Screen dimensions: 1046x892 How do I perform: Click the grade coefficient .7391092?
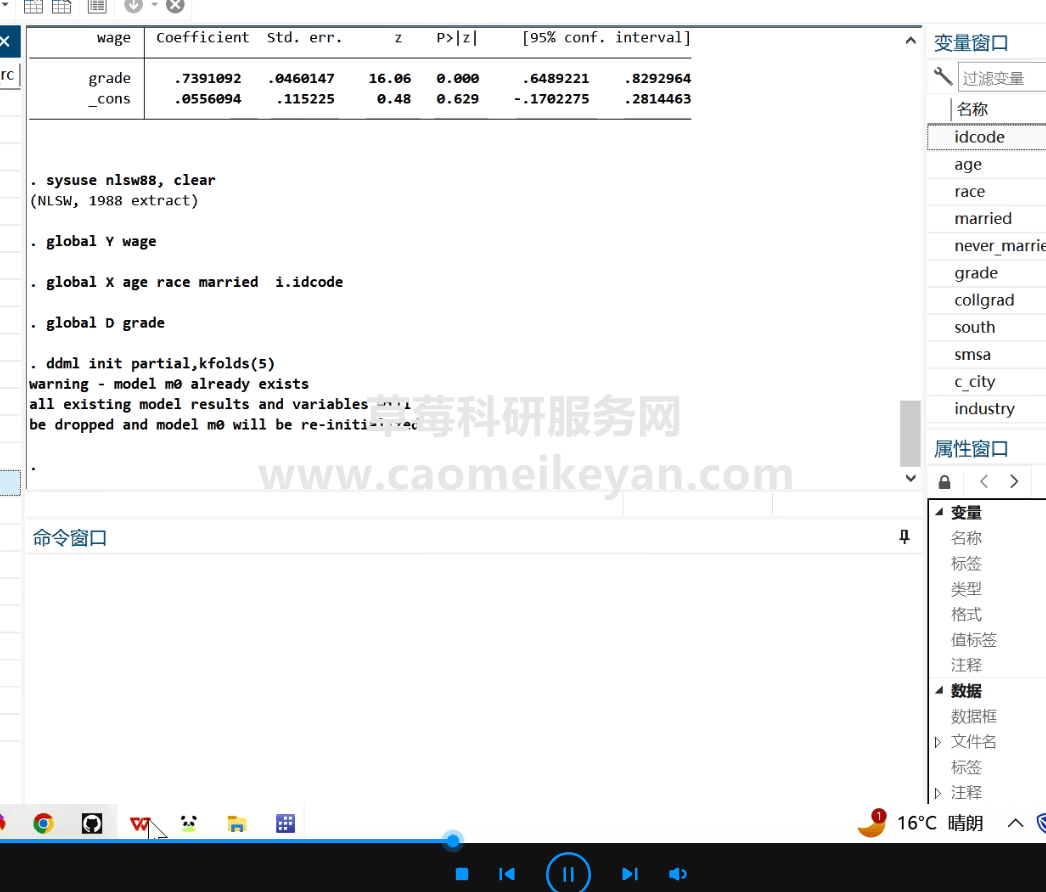[x=207, y=79]
